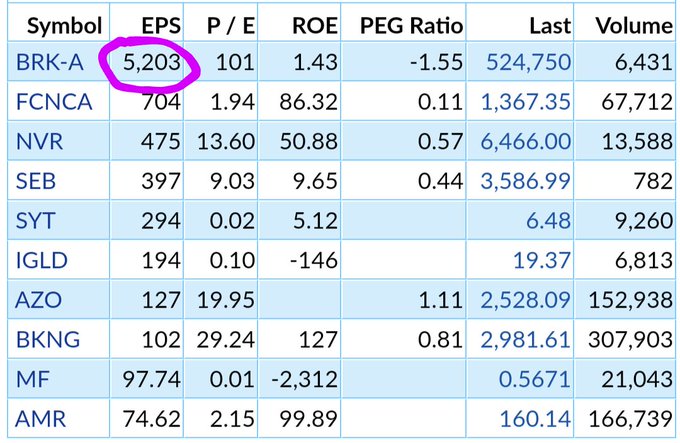Image resolution: width=680 pixels, height=443 pixels.
Task: Open the NVR symbol link
Action: click(x=39, y=141)
